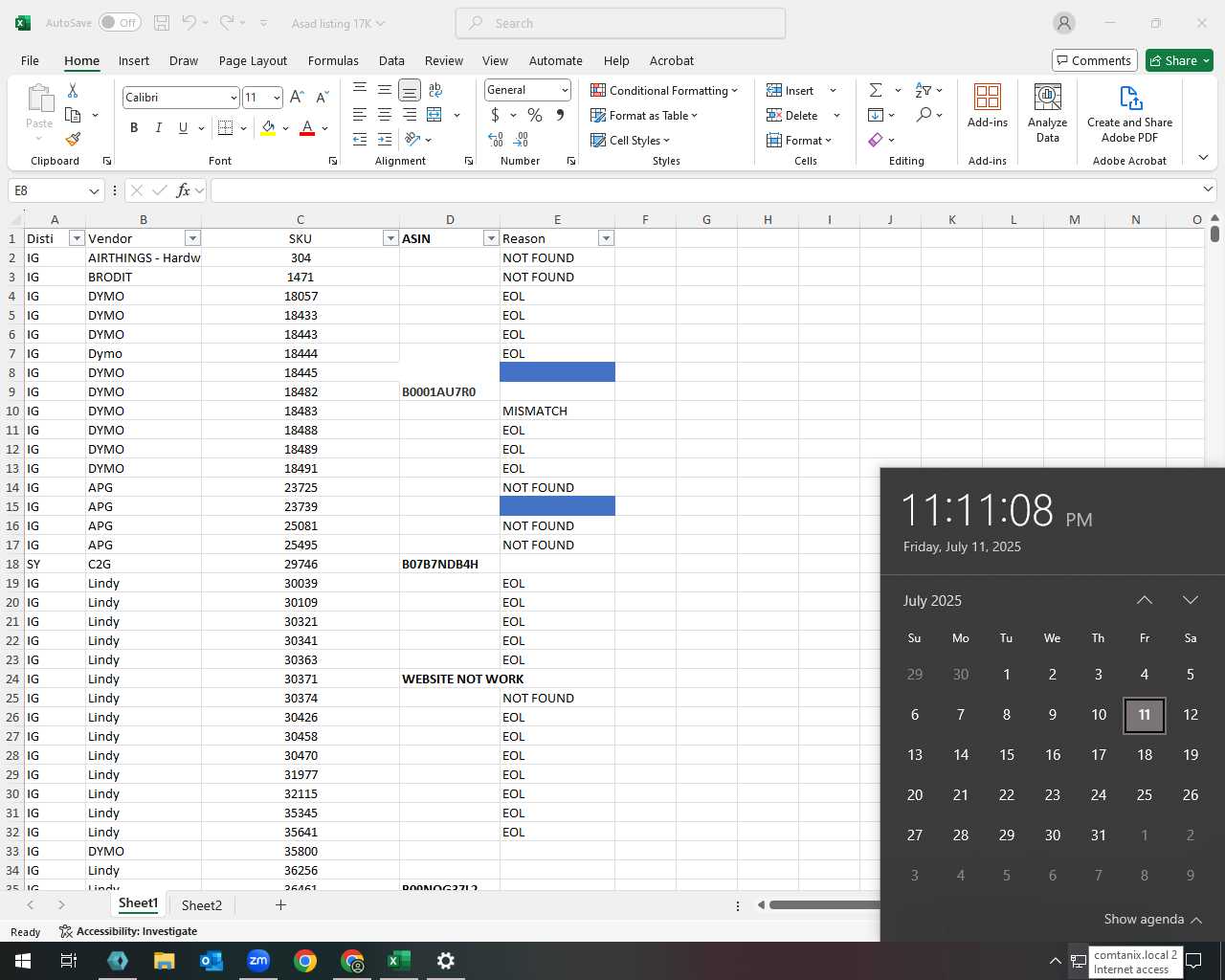The width and height of the screenshot is (1225, 980).
Task: Toggle Wrap Text
Action: [435, 90]
